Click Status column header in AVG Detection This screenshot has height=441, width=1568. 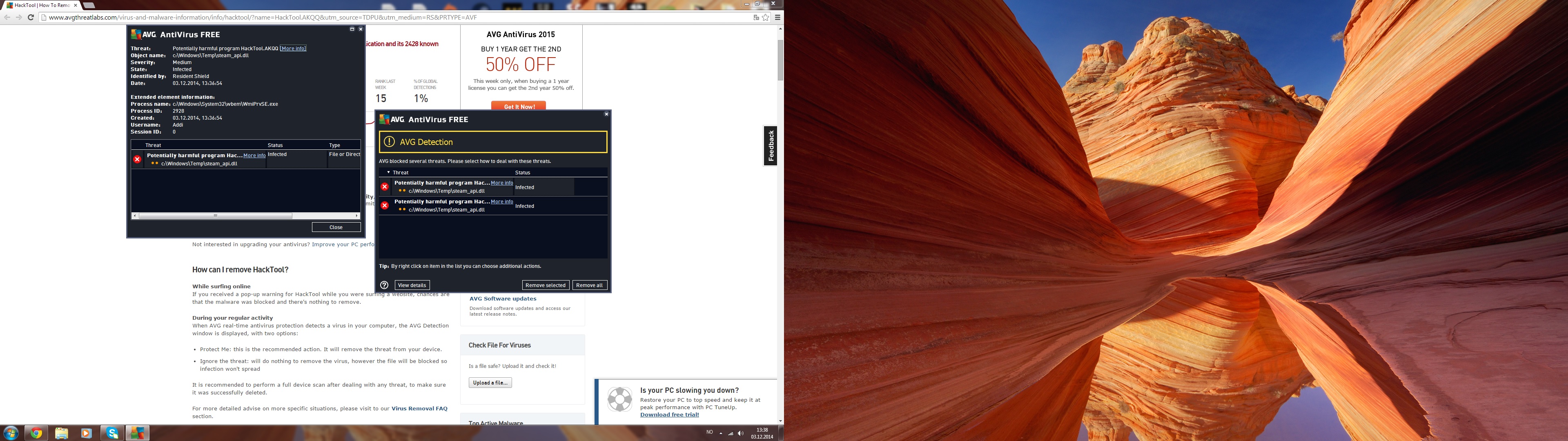coord(522,172)
